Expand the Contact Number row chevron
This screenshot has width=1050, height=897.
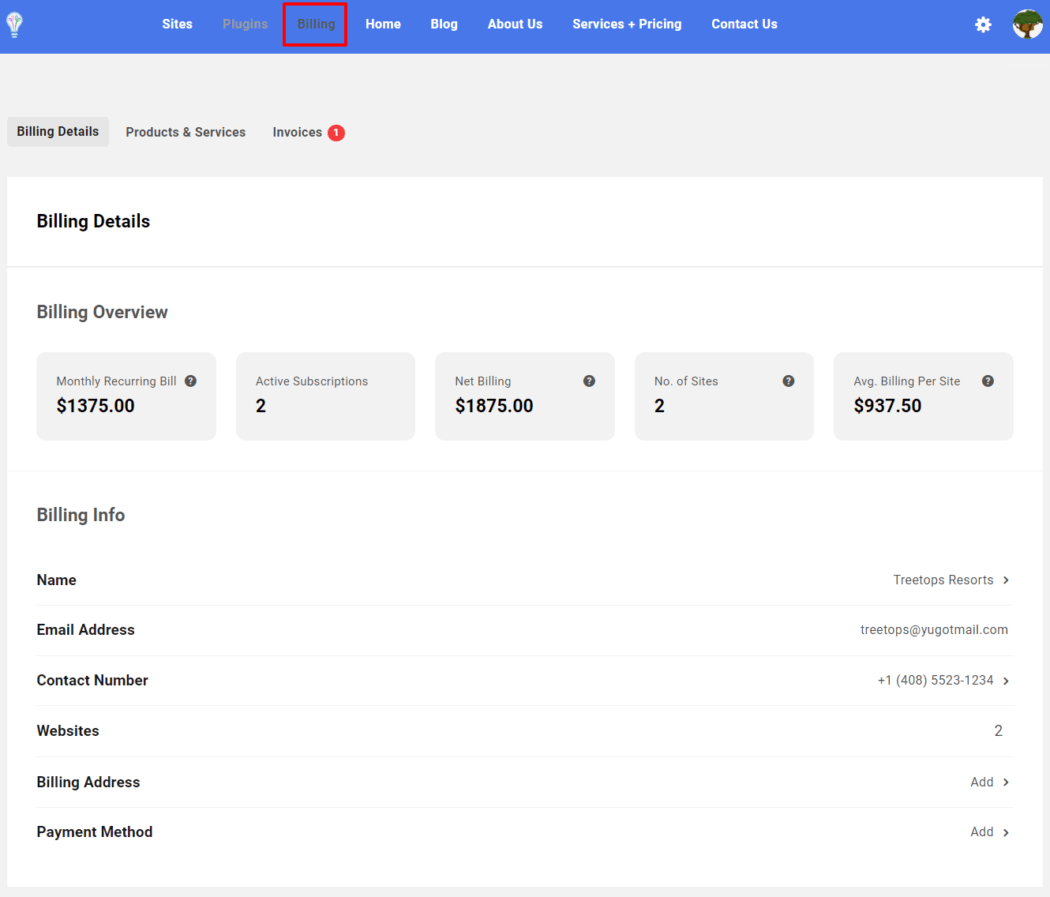(1007, 680)
